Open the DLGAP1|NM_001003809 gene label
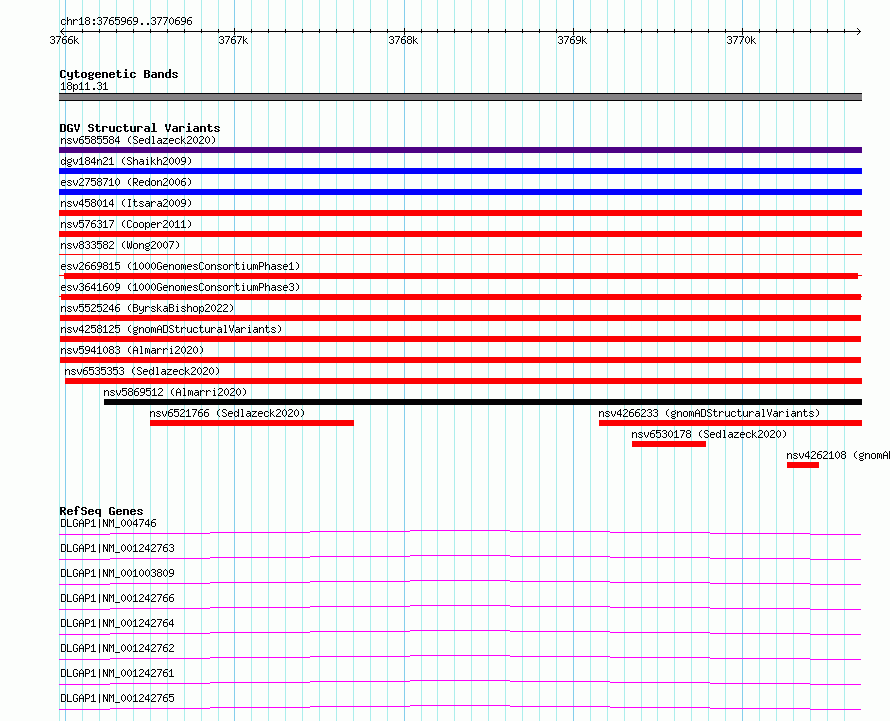 (117, 573)
